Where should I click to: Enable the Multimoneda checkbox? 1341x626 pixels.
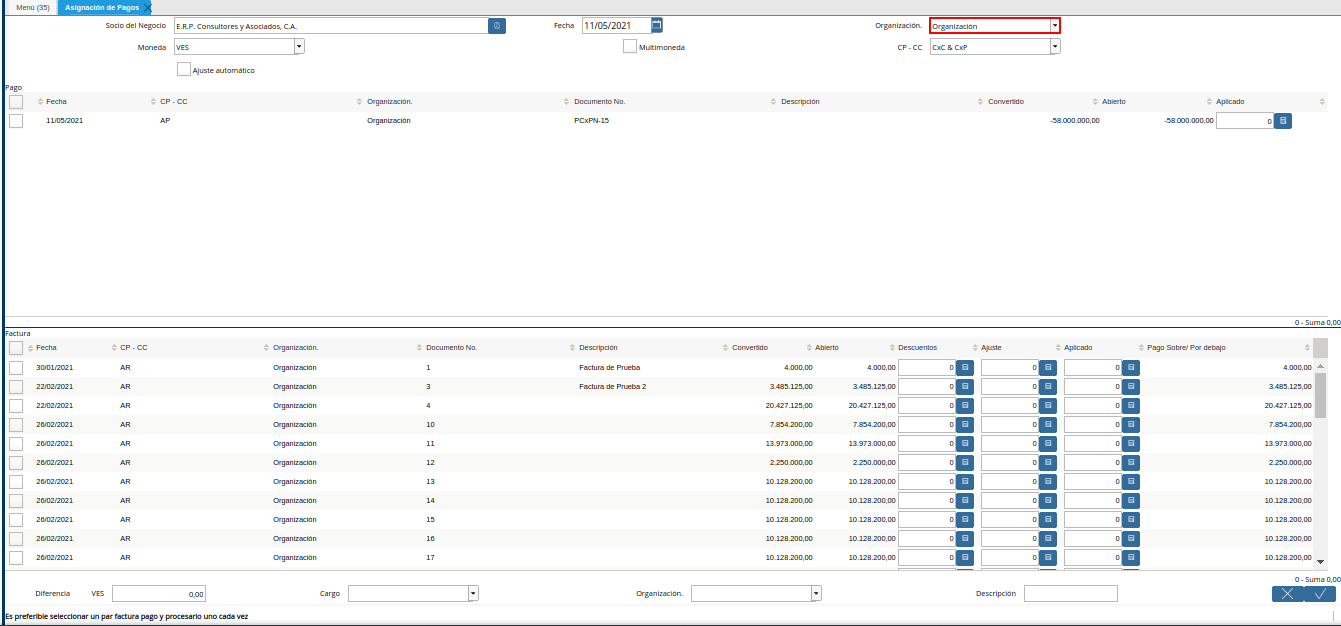tap(630, 46)
